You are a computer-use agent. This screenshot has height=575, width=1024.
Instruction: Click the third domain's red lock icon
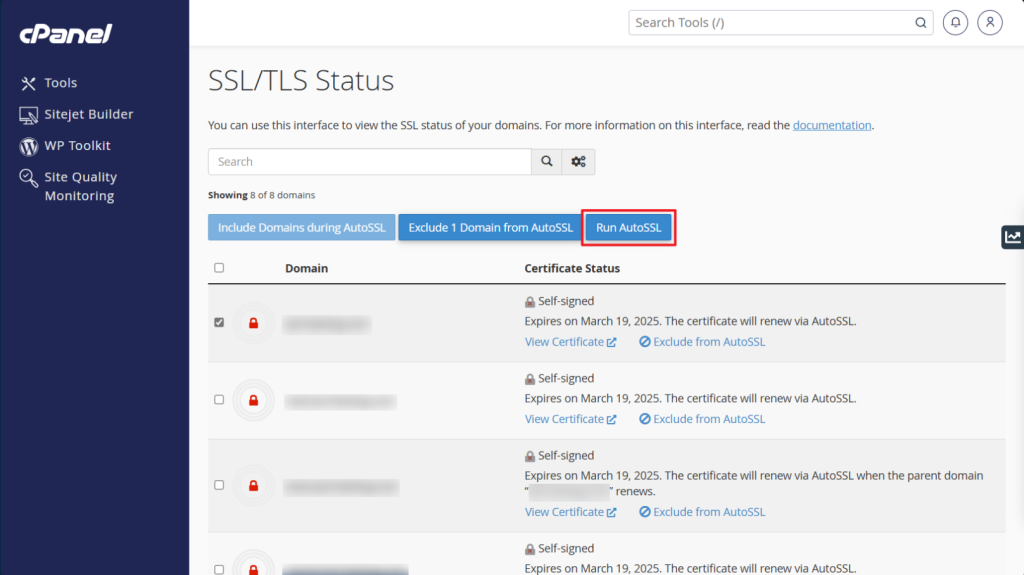pos(253,485)
